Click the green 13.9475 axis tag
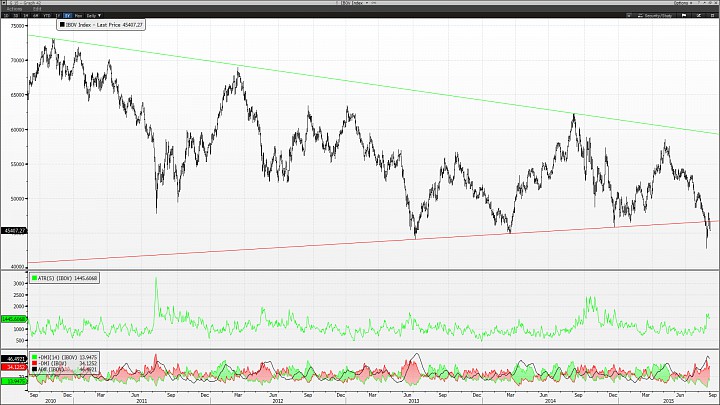Viewport: 720px width, 405px height. pos(14,381)
